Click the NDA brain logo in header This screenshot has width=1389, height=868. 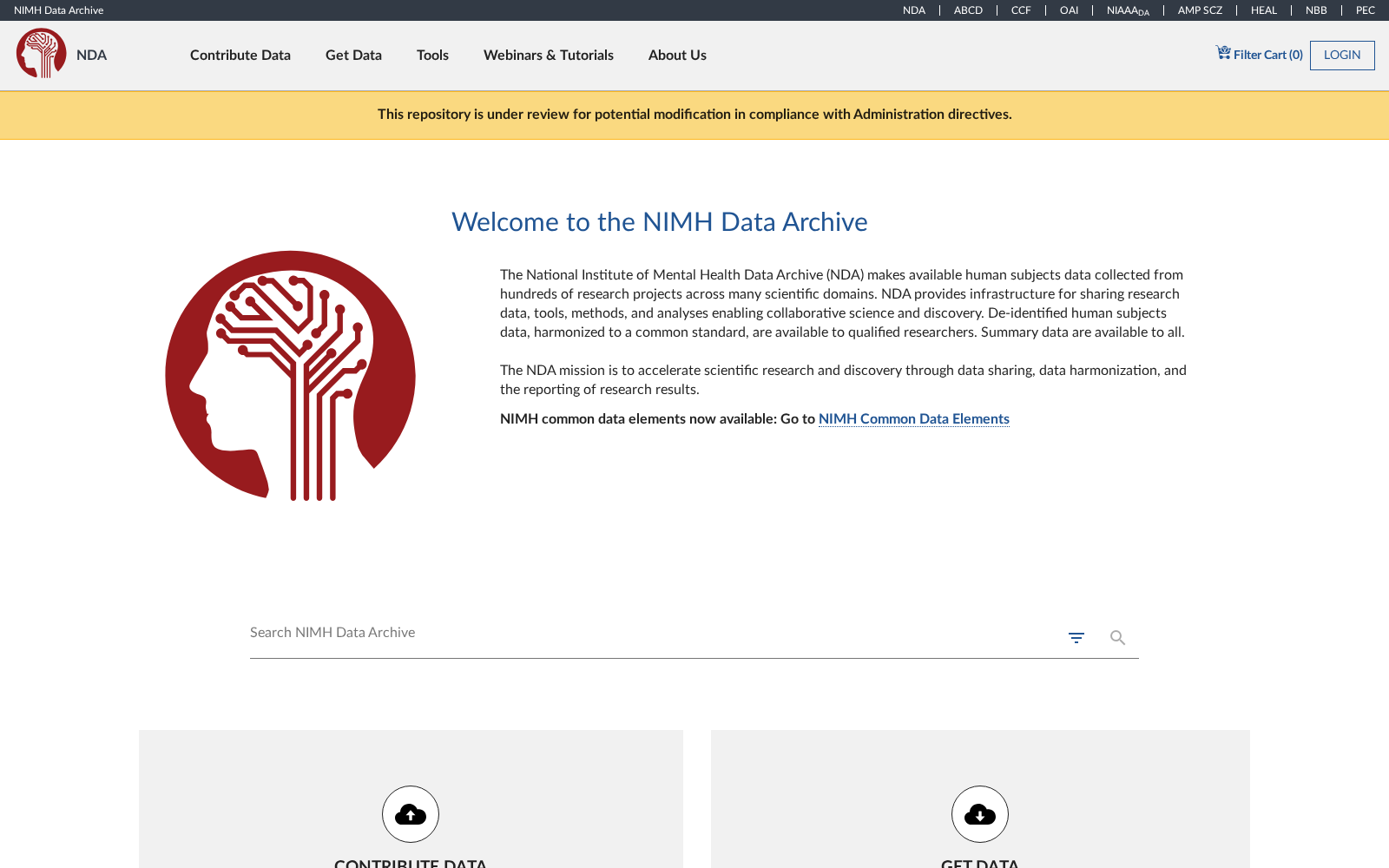point(42,53)
